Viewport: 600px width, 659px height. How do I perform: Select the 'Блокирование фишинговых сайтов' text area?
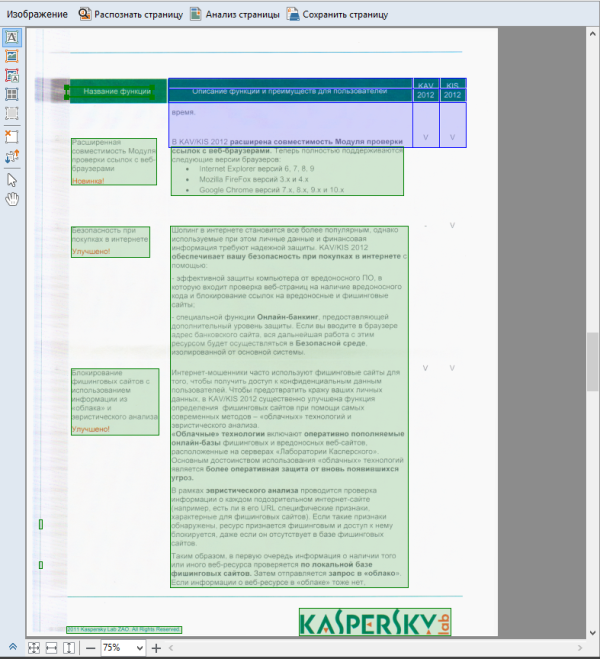(115, 402)
